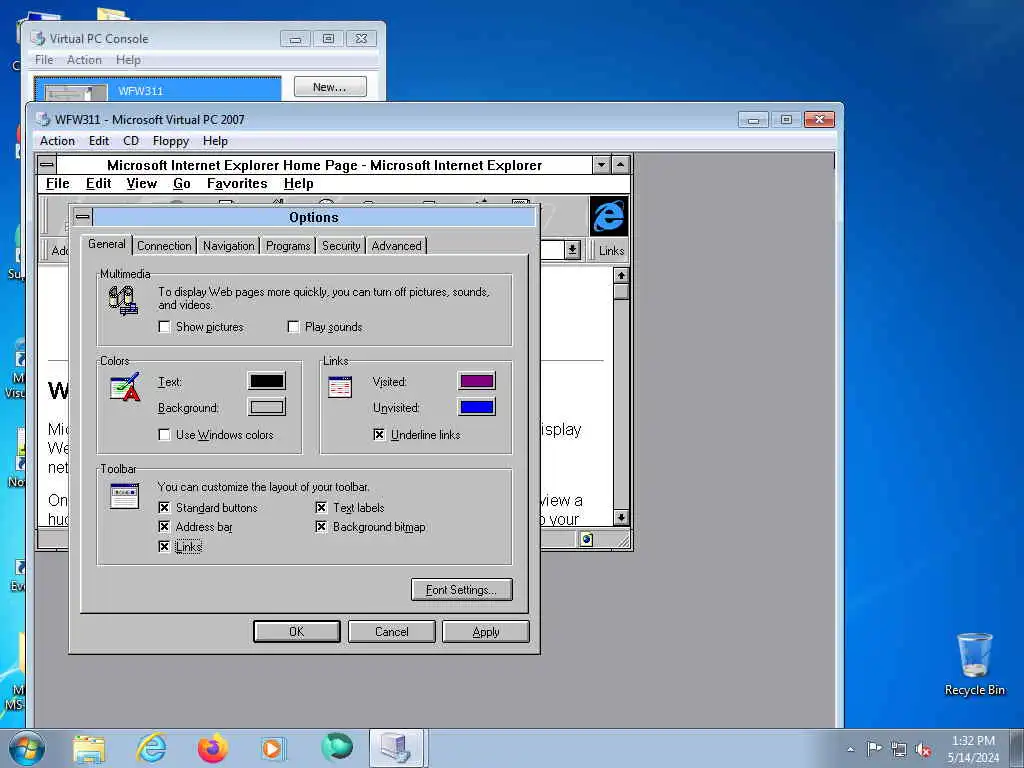Check Use Windows colors
The image size is (1024, 768).
point(165,434)
